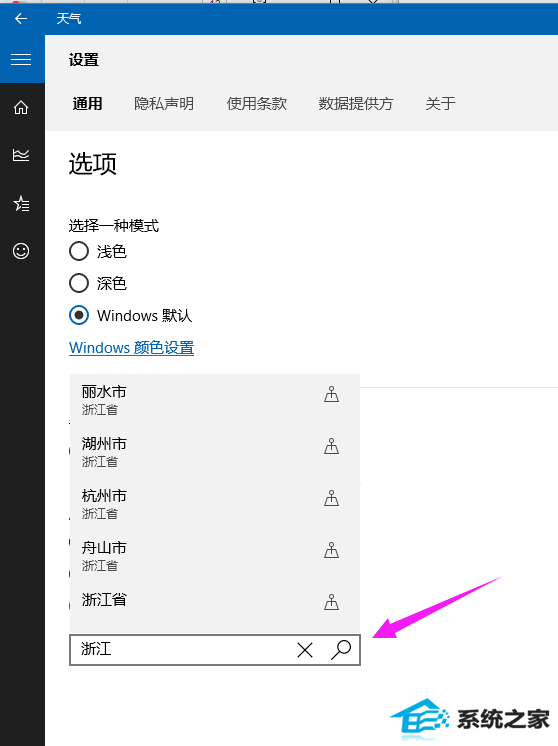The width and height of the screenshot is (558, 746).
Task: Open the historical weather chart icon
Action: pos(21,155)
